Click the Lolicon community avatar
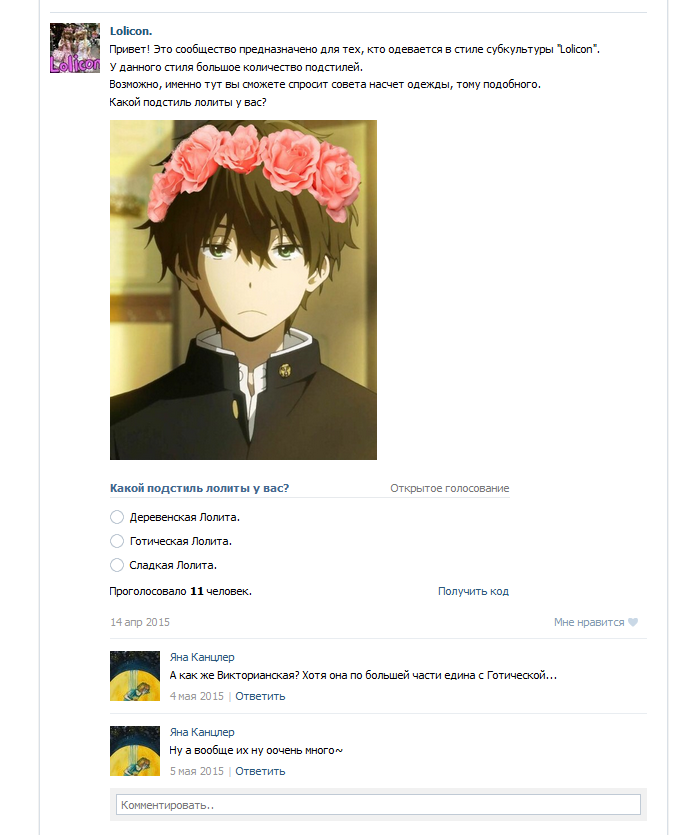Viewport: 677px width, 835px height. pos(75,48)
